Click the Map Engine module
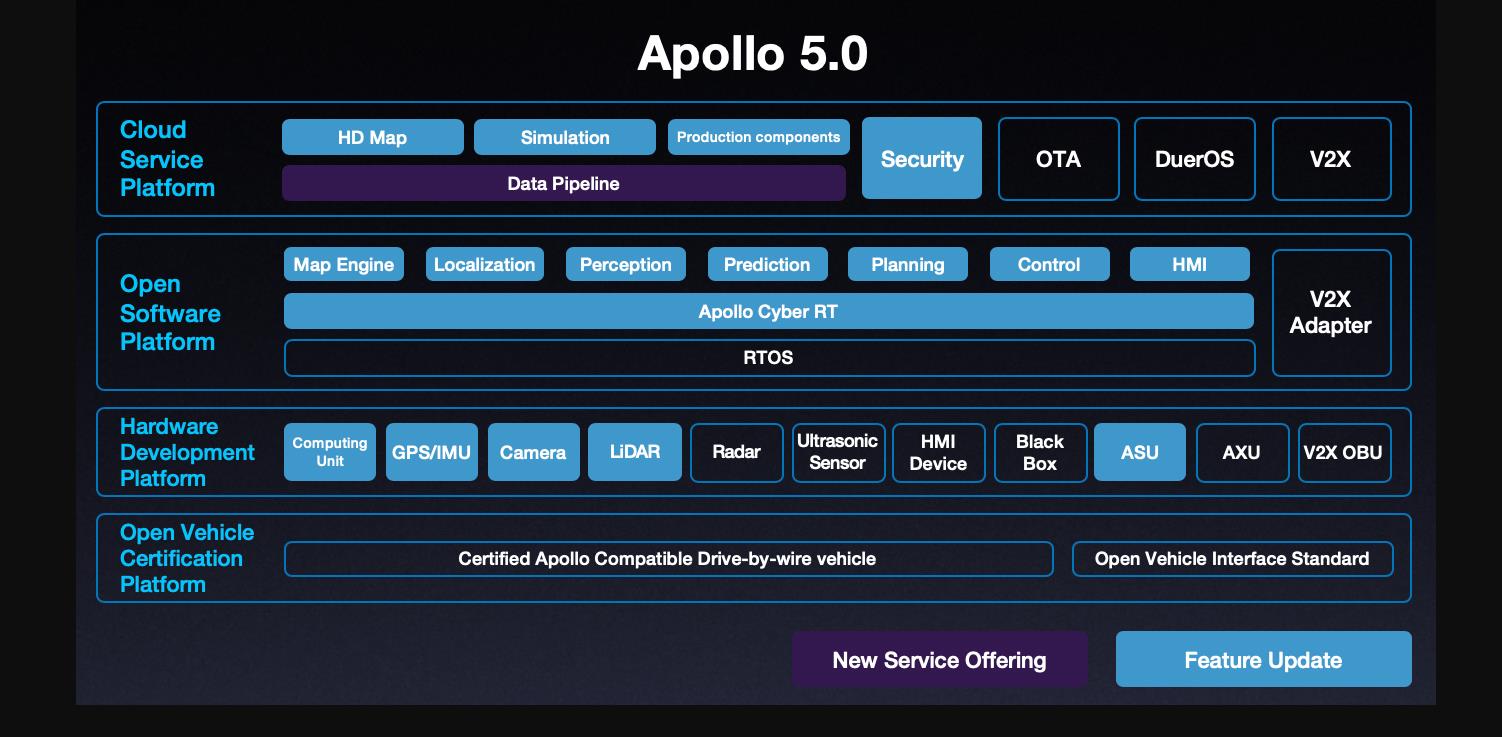The image size is (1502, 737). click(344, 265)
